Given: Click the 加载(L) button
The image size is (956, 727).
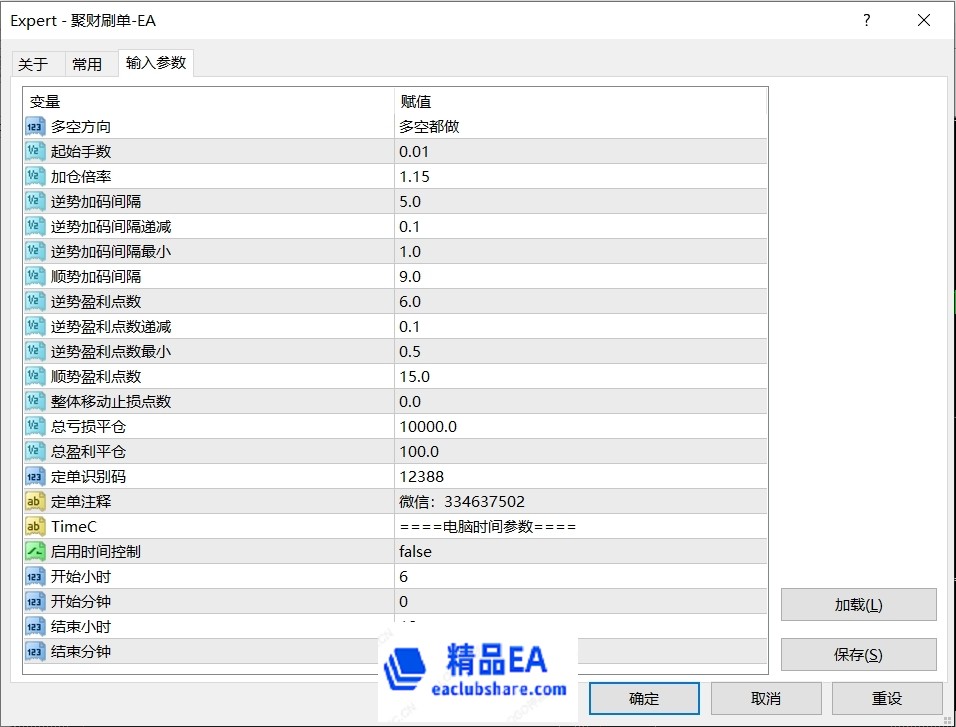Looking at the screenshot, I should pos(858,604).
